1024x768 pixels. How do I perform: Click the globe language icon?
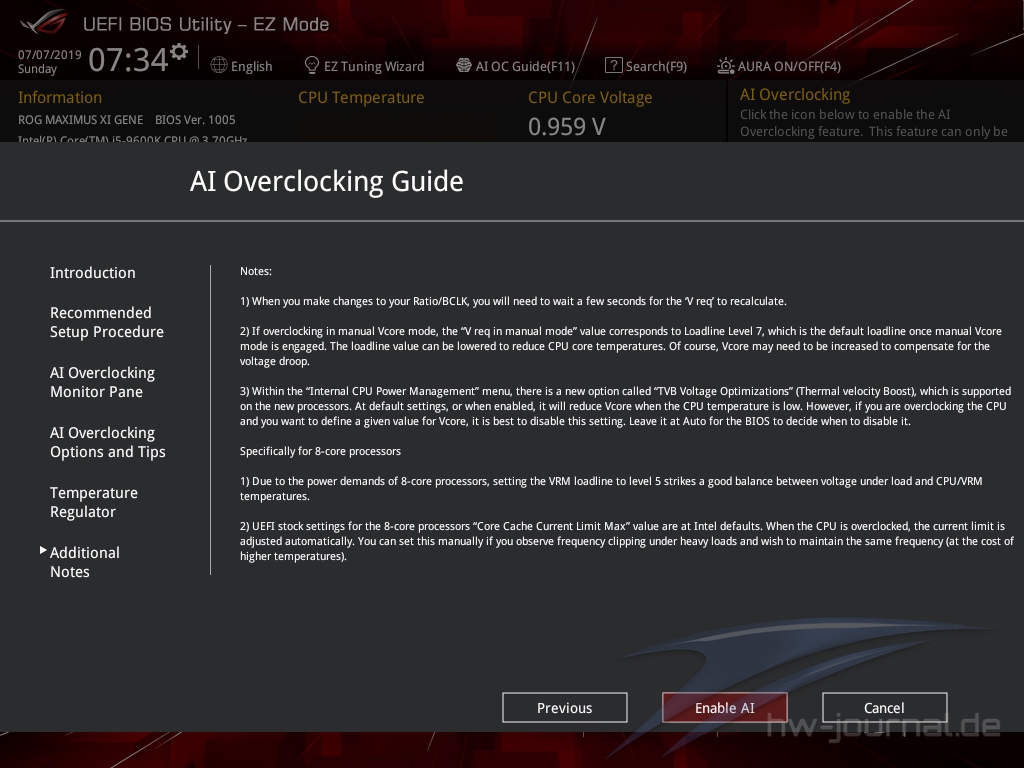pos(219,65)
